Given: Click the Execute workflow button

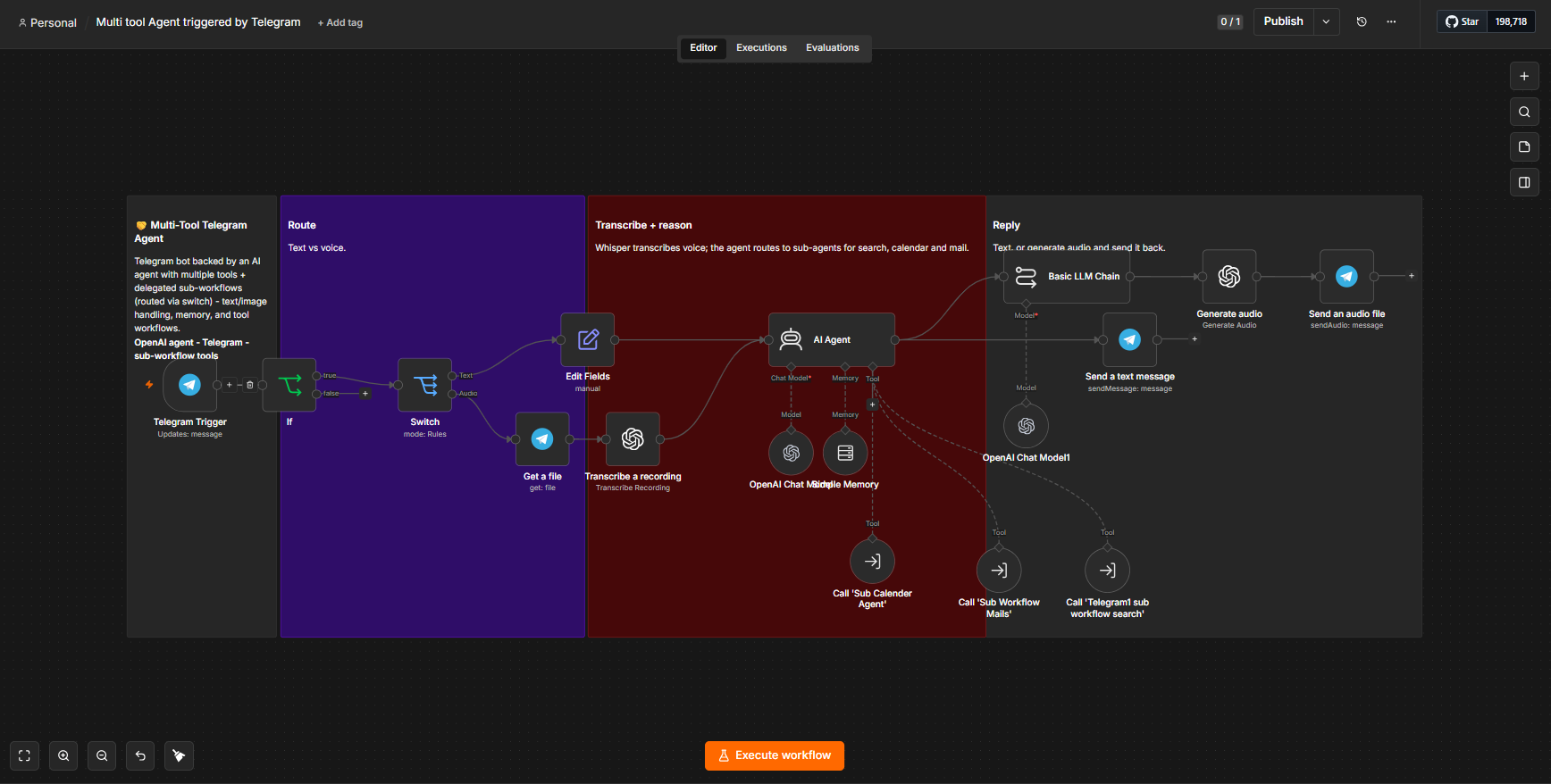Looking at the screenshot, I should tap(775, 755).
